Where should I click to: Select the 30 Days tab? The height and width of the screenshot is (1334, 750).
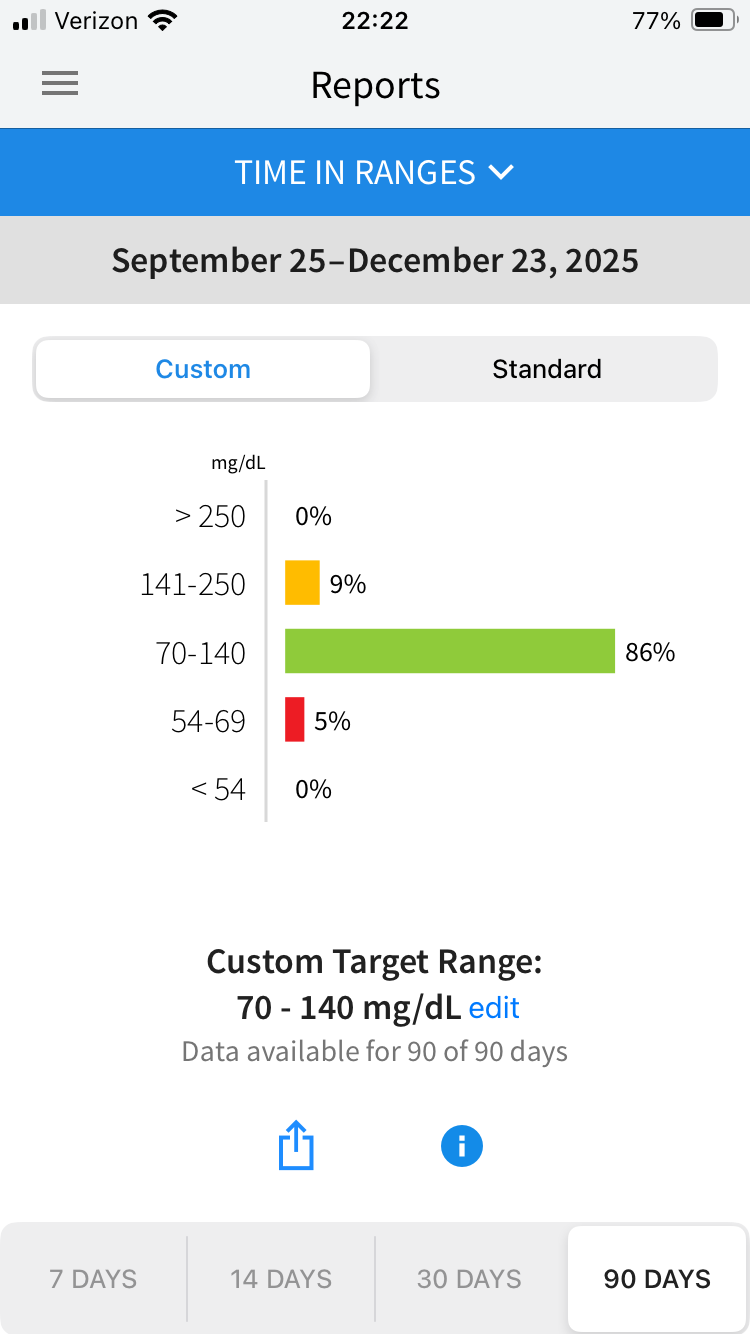pyautogui.click(x=469, y=1279)
